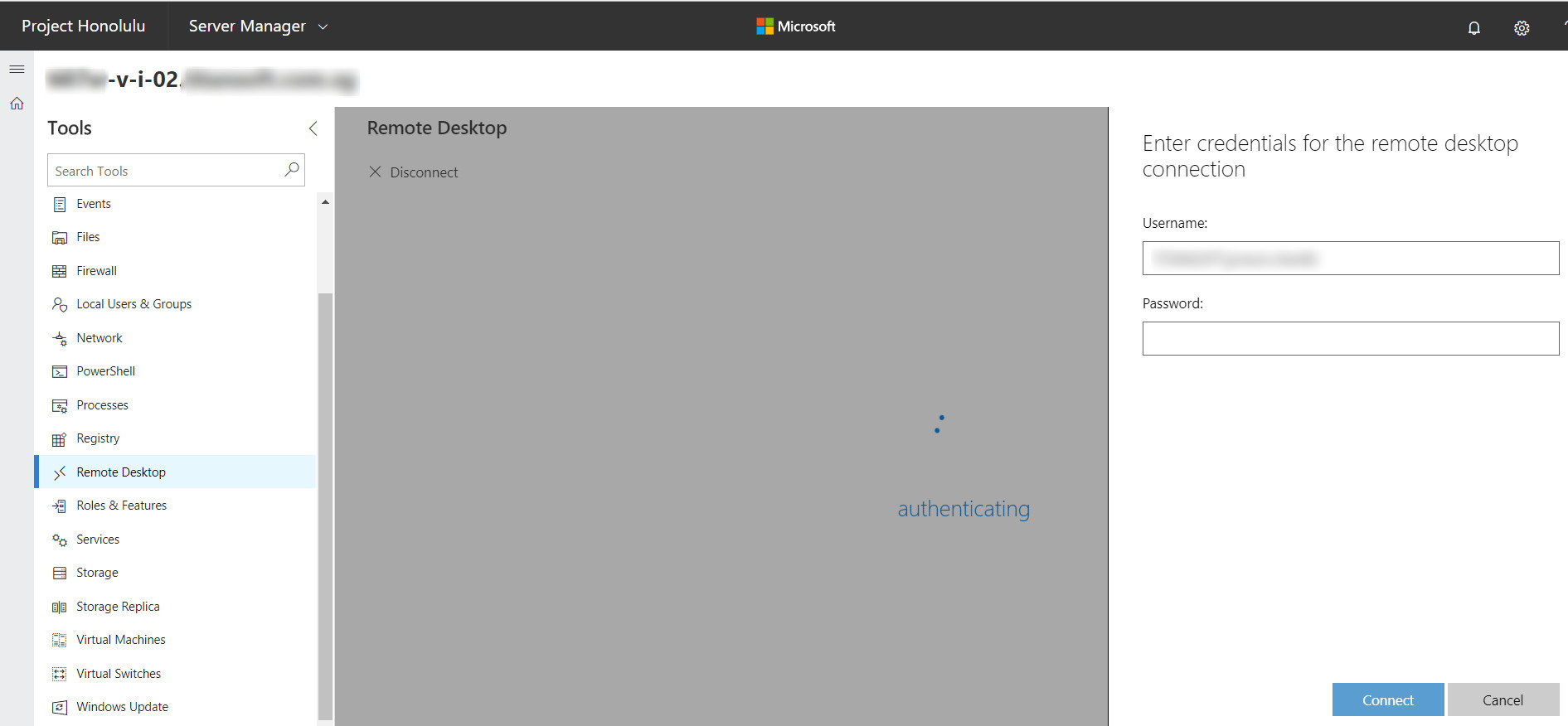Click the Firewall tool icon
The width and height of the screenshot is (1568, 726).
[x=59, y=271]
